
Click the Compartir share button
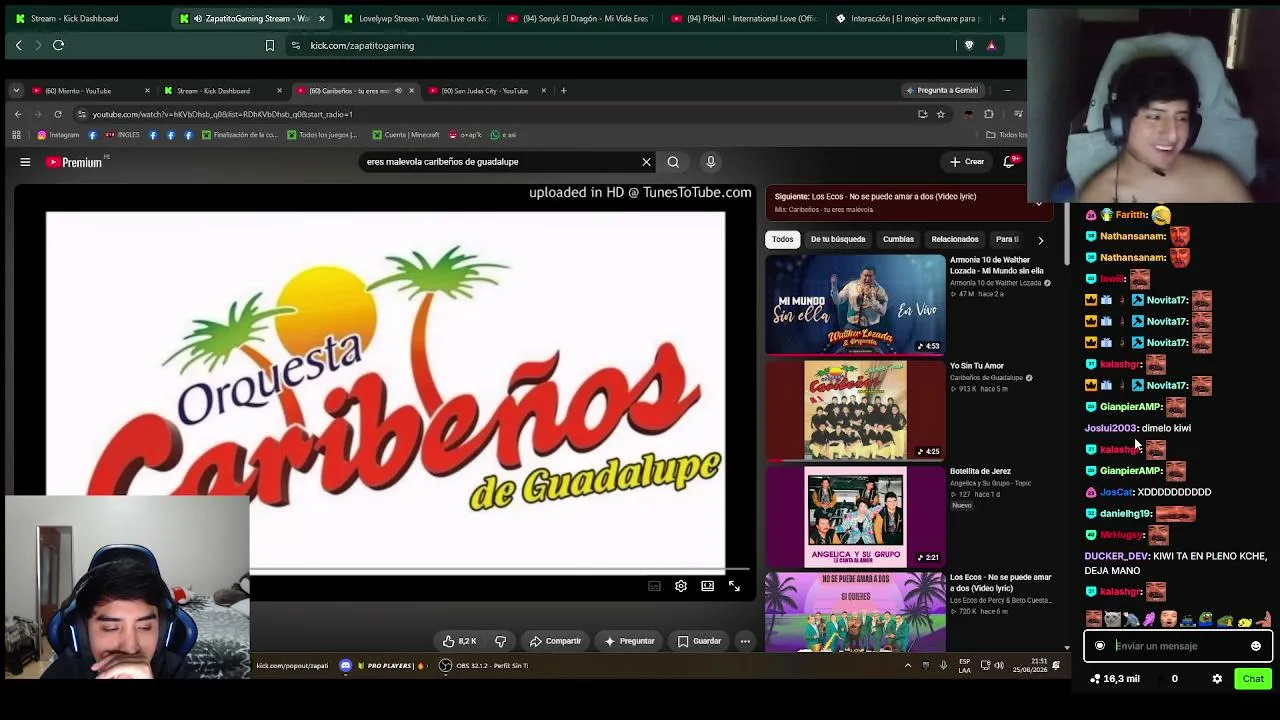point(556,641)
